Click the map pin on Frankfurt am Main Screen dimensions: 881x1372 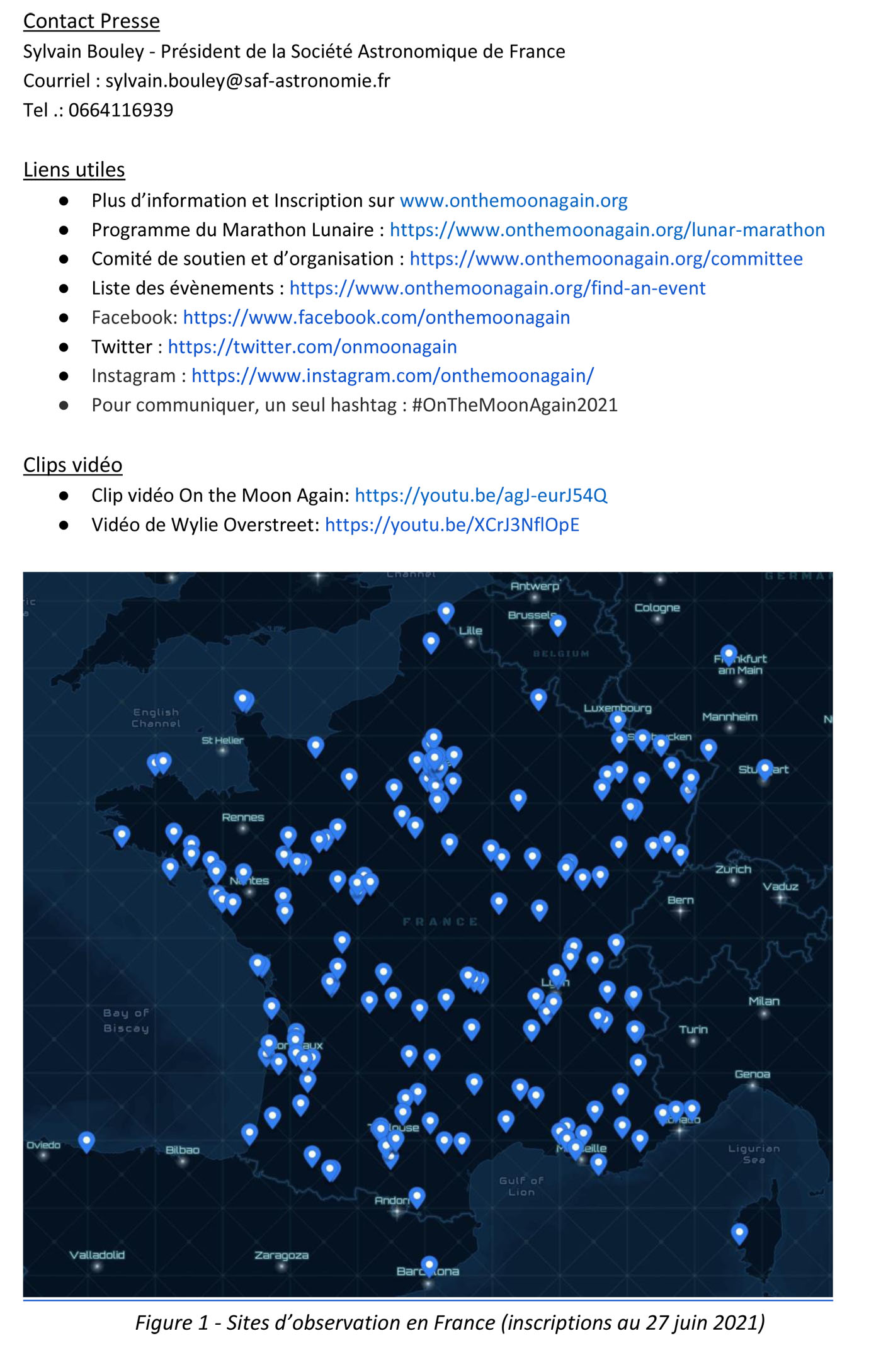click(x=728, y=654)
